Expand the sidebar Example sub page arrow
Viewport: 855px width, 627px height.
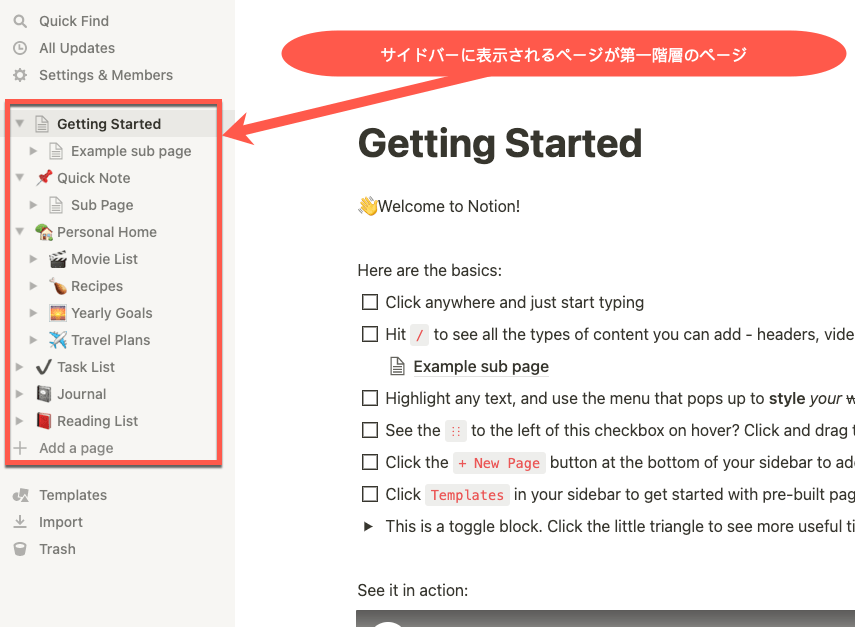coord(33,150)
